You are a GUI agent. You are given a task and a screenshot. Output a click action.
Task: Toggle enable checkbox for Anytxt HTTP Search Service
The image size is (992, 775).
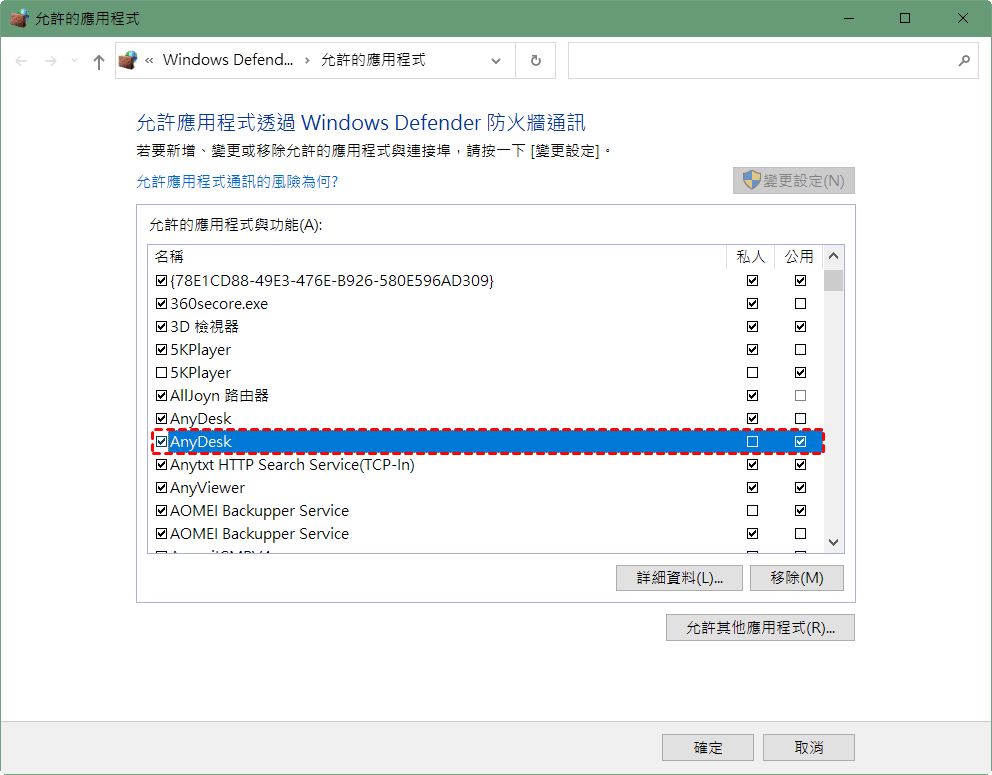[x=161, y=464]
